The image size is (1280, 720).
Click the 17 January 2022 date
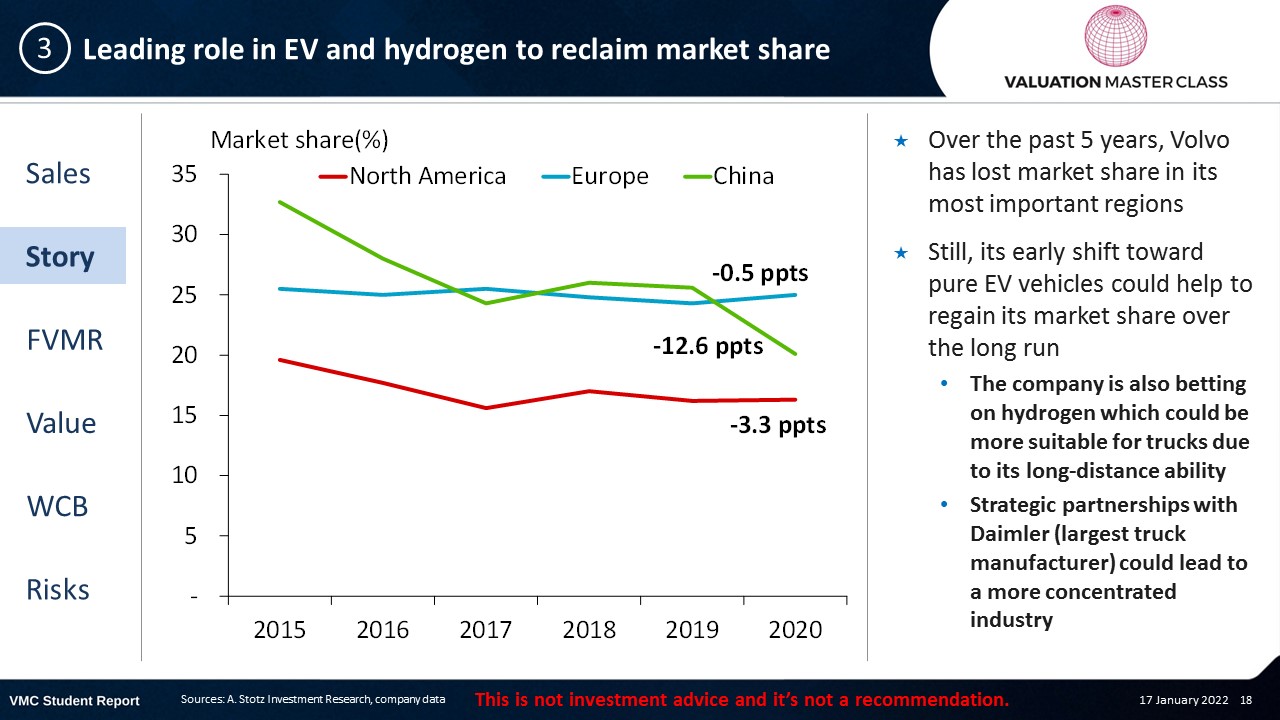click(1184, 700)
